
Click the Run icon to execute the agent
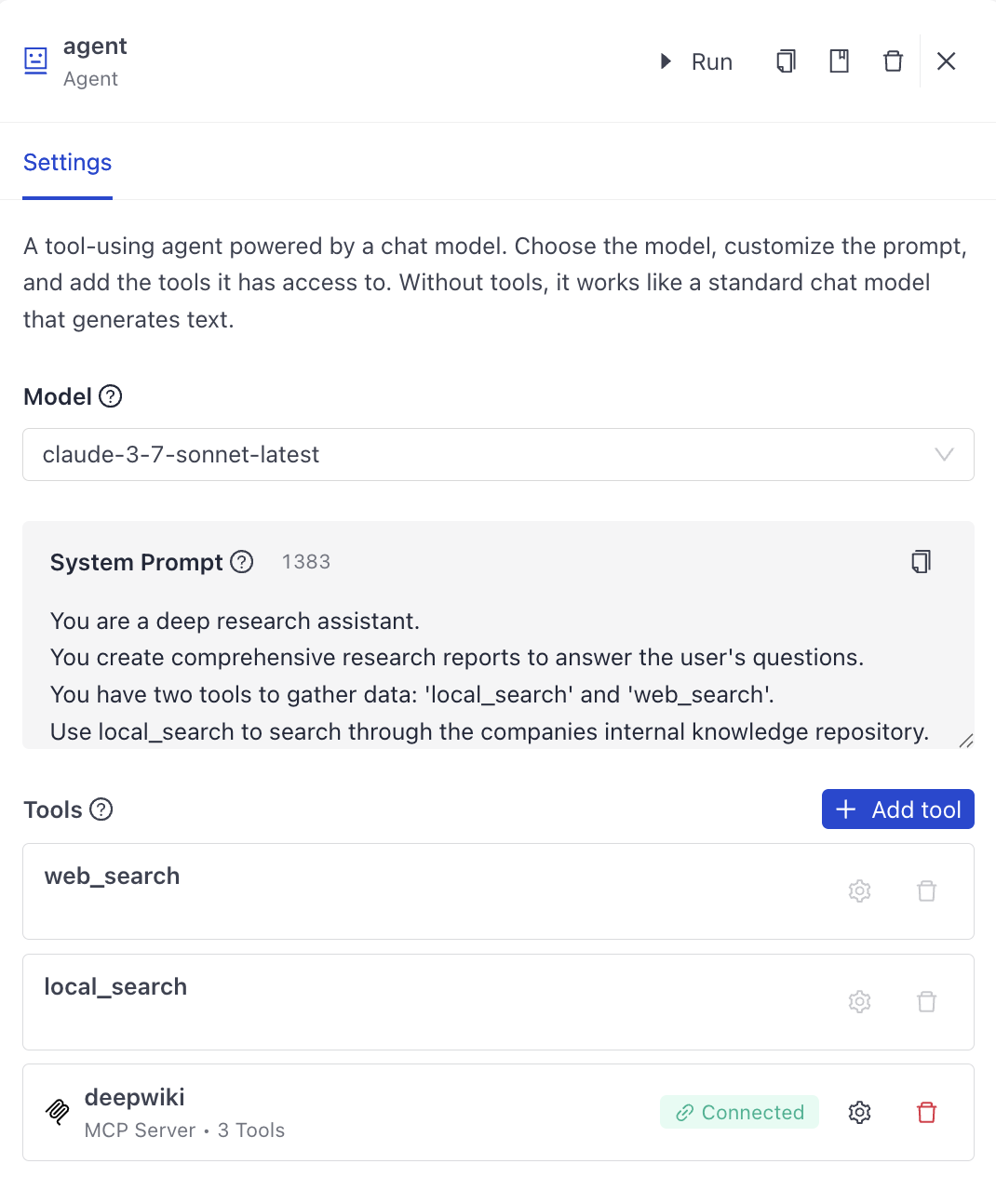pos(665,60)
